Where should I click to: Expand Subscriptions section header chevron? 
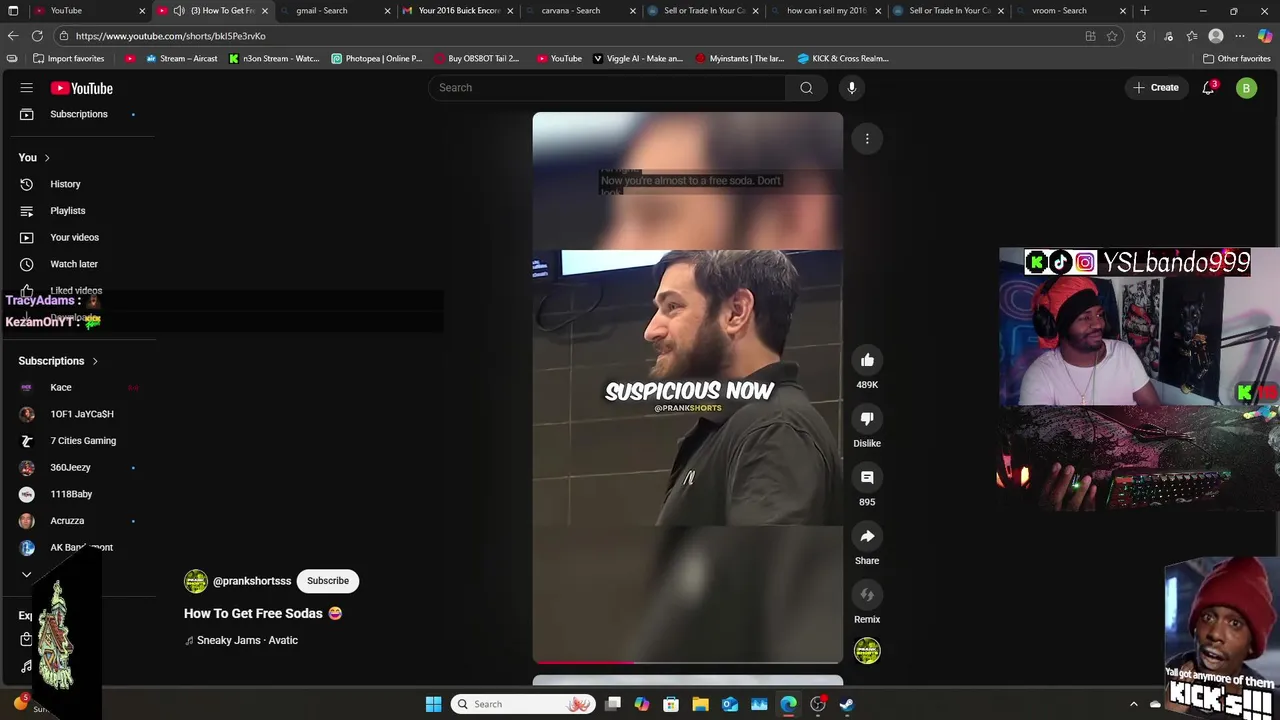[95, 361]
